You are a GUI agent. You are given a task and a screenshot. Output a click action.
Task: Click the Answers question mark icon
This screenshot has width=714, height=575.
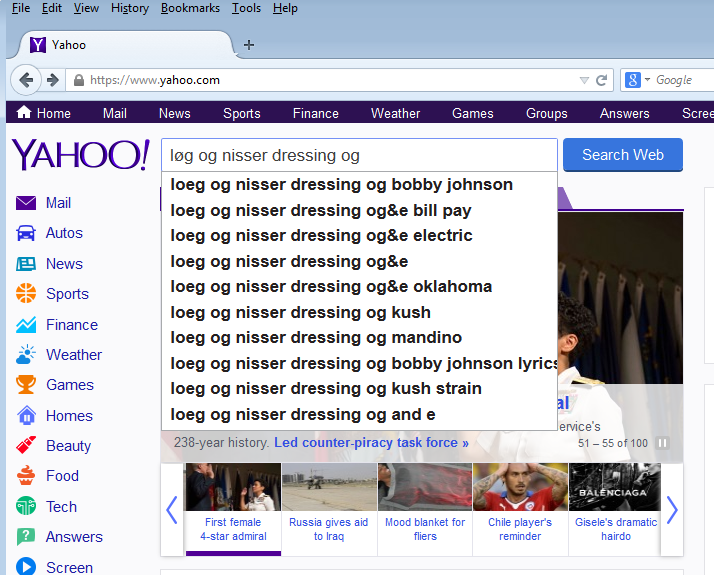click(x=26, y=536)
